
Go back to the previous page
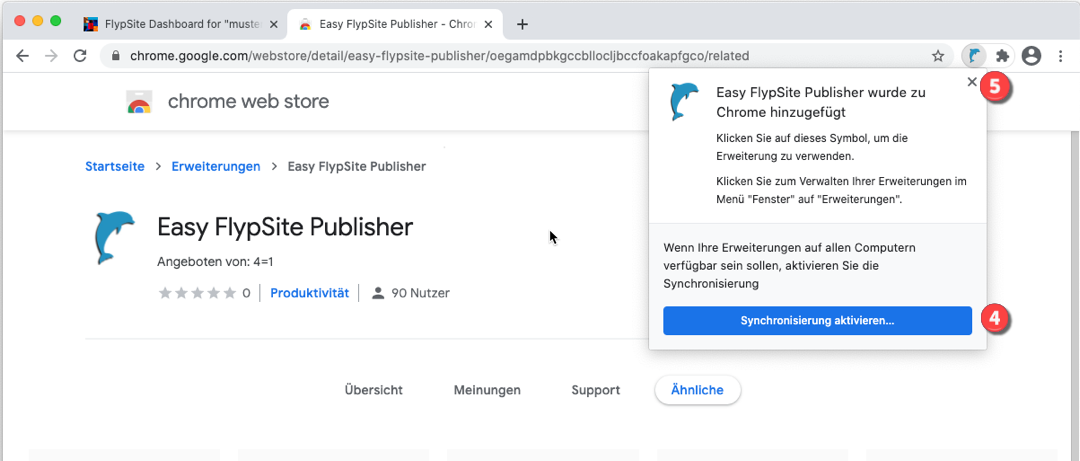[x=23, y=56]
